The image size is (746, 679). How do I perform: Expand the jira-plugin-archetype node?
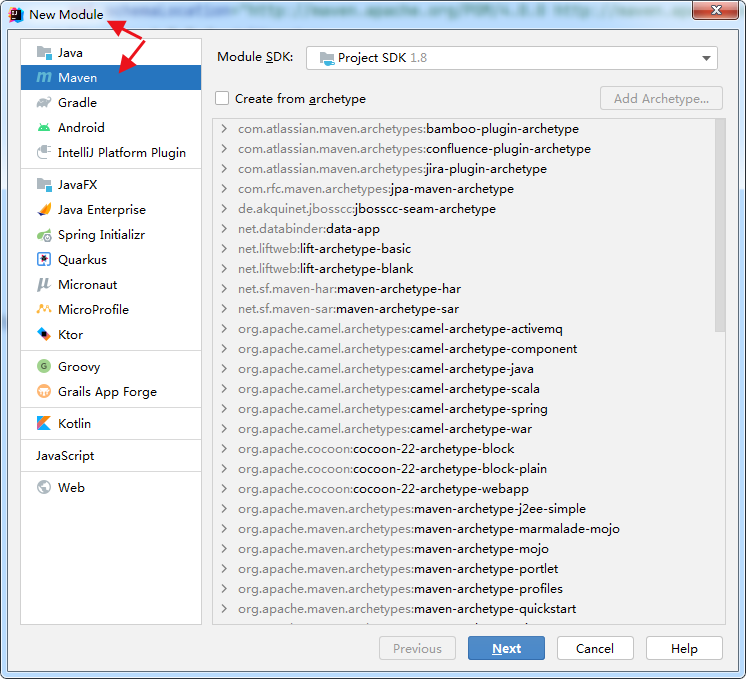(x=224, y=168)
